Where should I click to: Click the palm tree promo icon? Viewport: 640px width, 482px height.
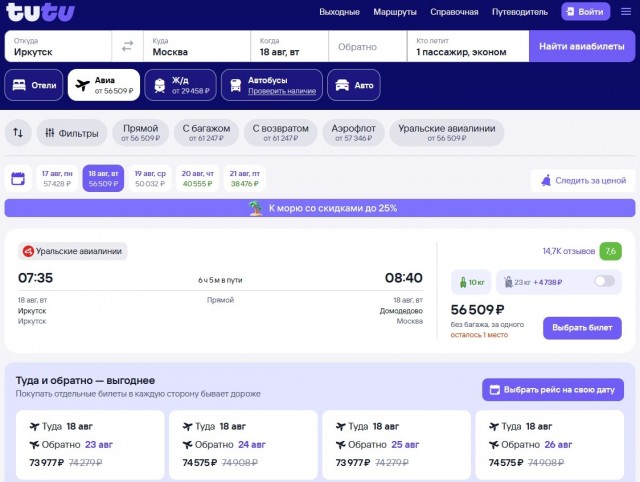click(x=256, y=208)
